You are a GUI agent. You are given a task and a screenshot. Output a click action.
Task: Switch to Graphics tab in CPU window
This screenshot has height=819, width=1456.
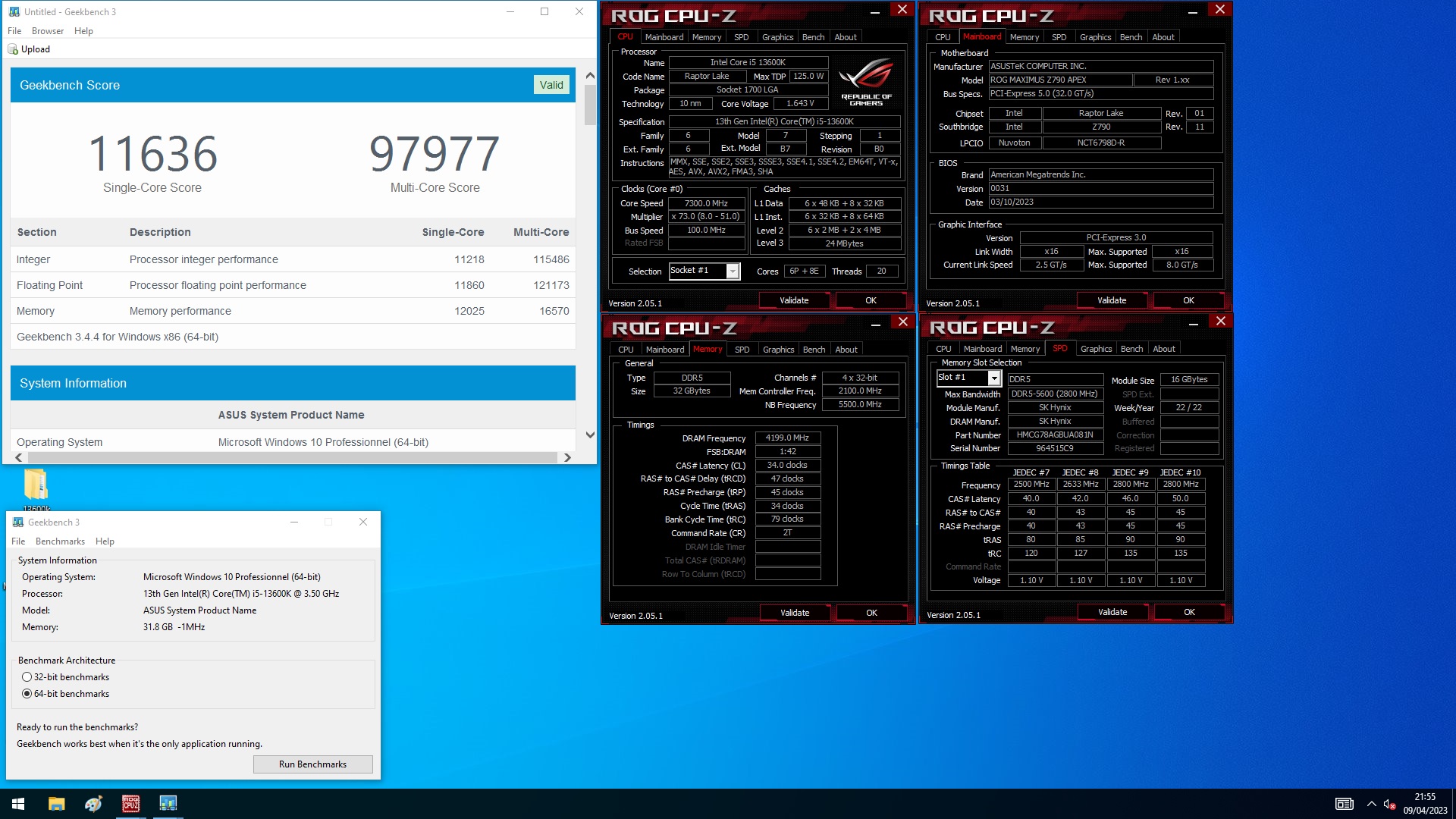pos(777,37)
